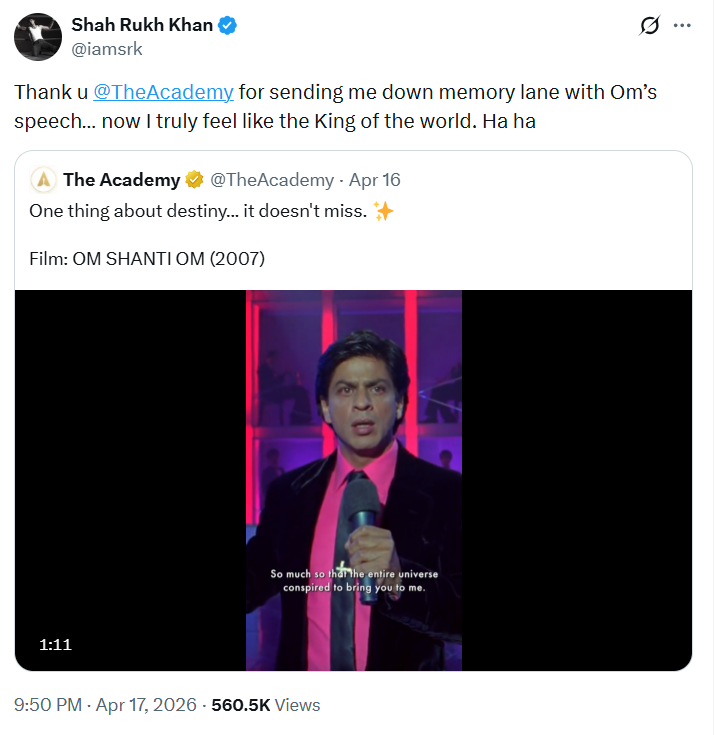Open Shah Rukh Khan's profile picture
Screen dimensions: 714x735
pyautogui.click(x=36, y=37)
